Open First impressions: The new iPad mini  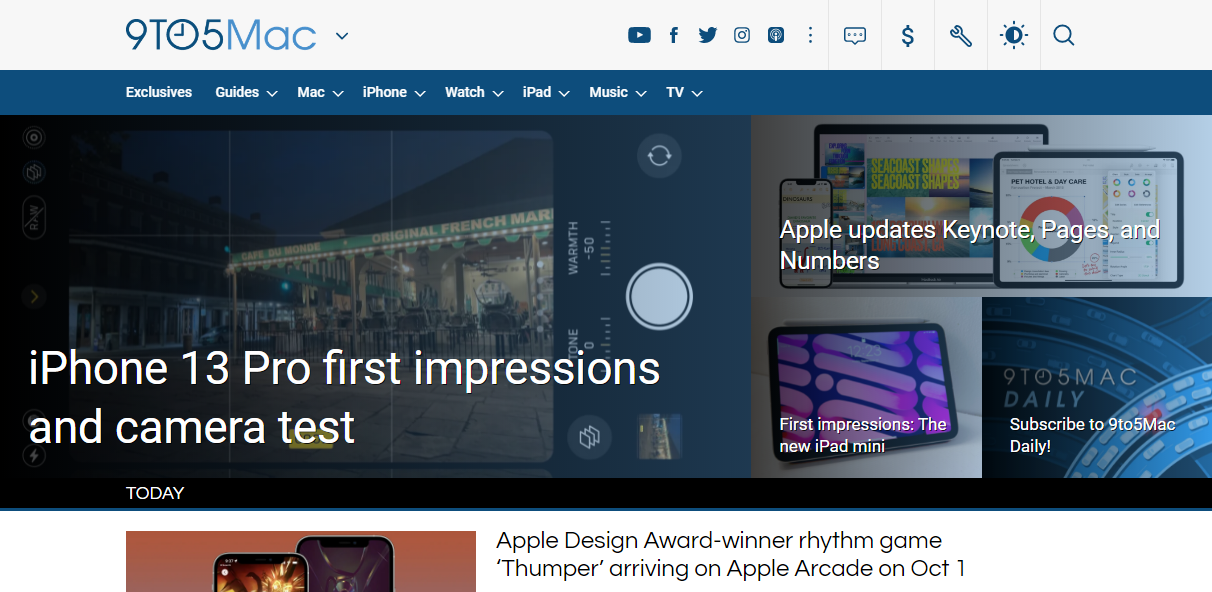[x=863, y=435]
